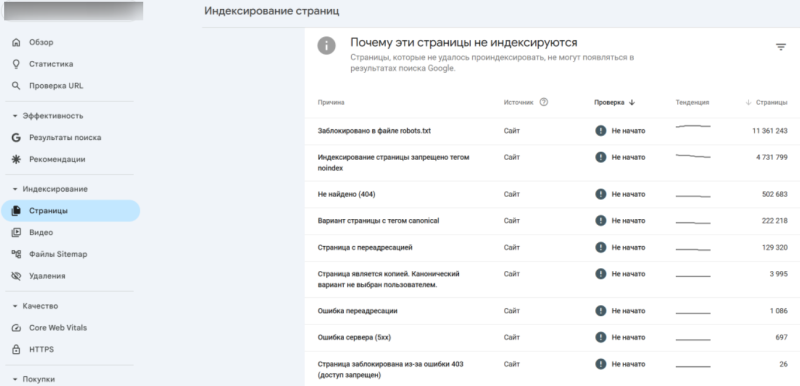Sort by the Тенденция column header
The image size is (800, 386).
692,102
